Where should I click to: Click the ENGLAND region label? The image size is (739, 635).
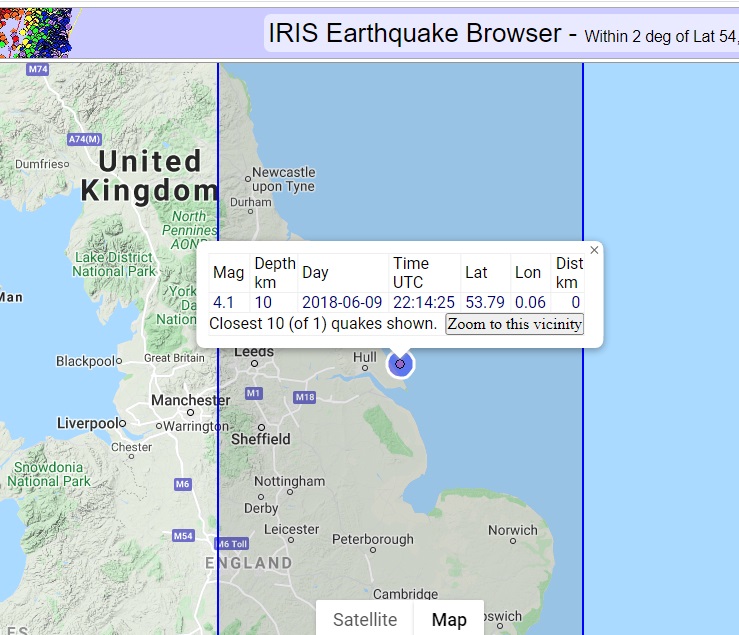point(249,563)
